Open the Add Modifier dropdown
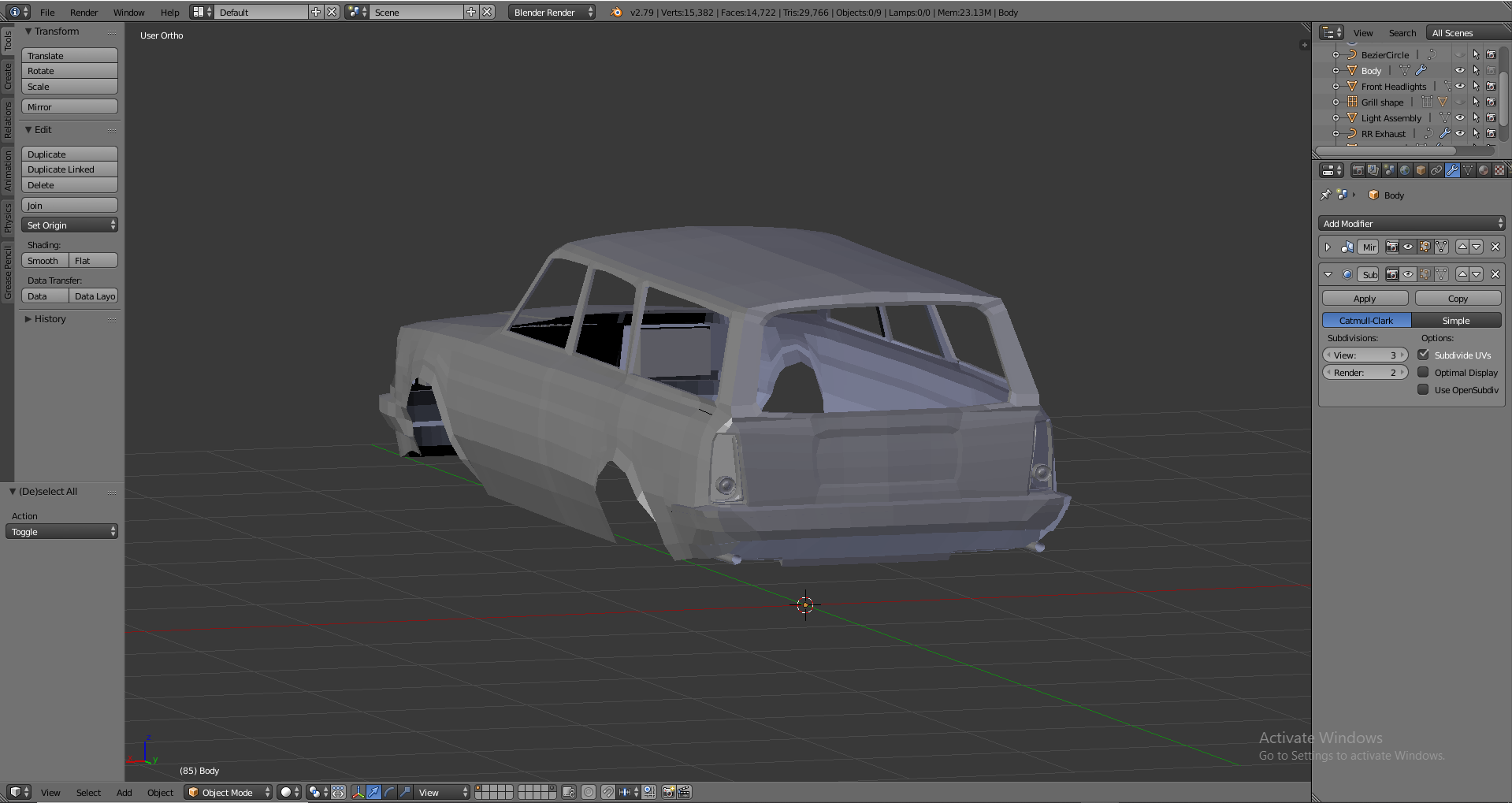Viewport: 1512px width, 803px height. (1411, 224)
